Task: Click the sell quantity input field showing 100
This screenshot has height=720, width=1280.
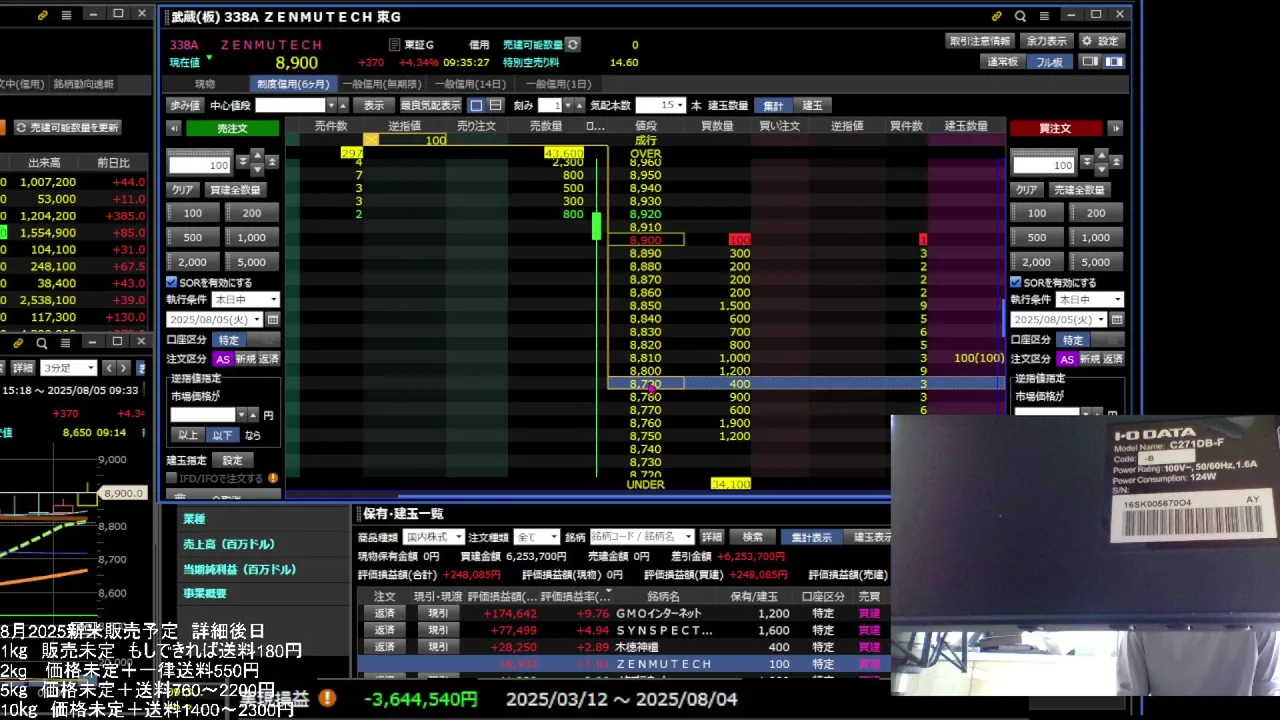Action: [x=200, y=165]
